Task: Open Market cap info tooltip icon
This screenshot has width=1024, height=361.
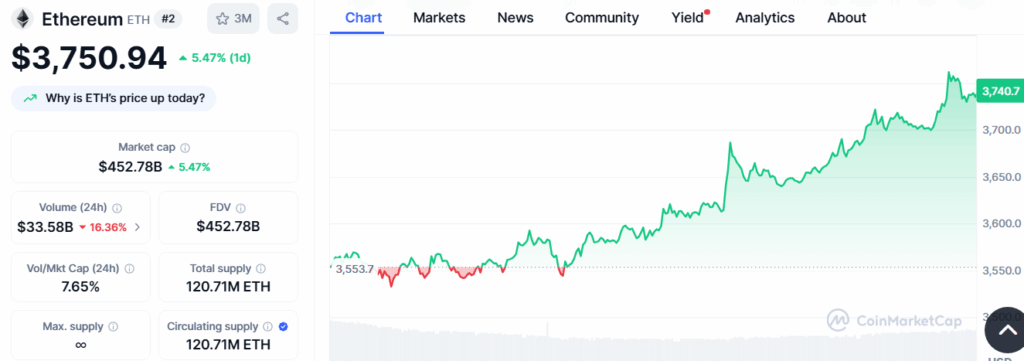Action: pyautogui.click(x=185, y=148)
